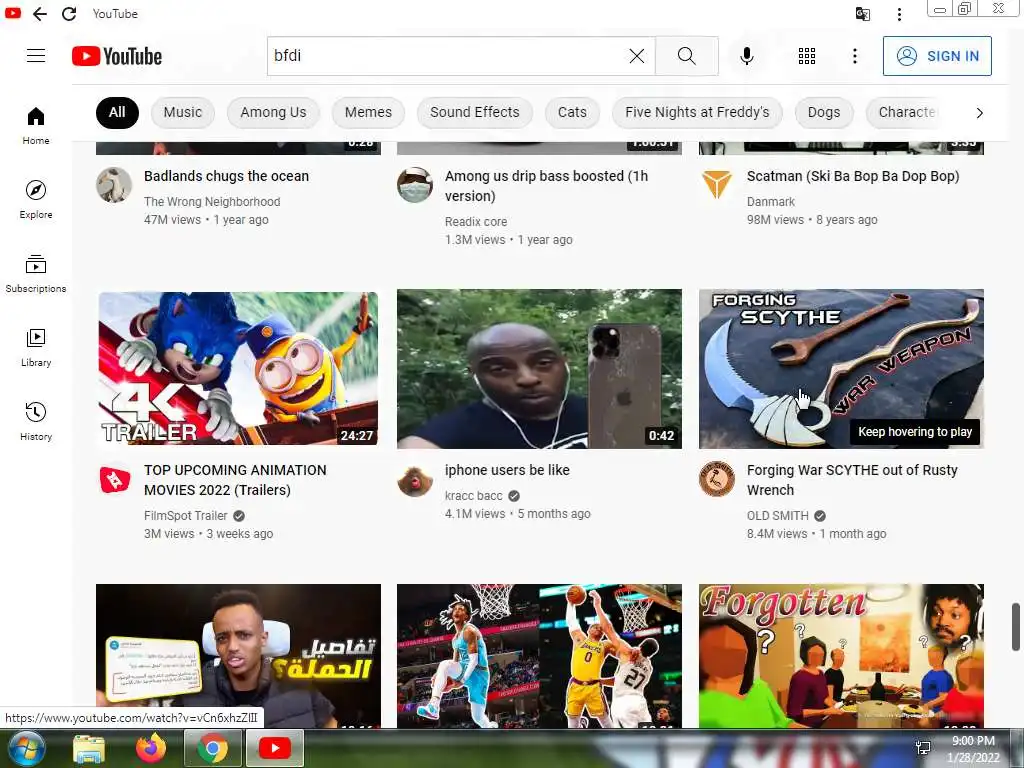This screenshot has height=768, width=1024.
Task: Open Explore in the sidebar
Action: tap(36, 199)
